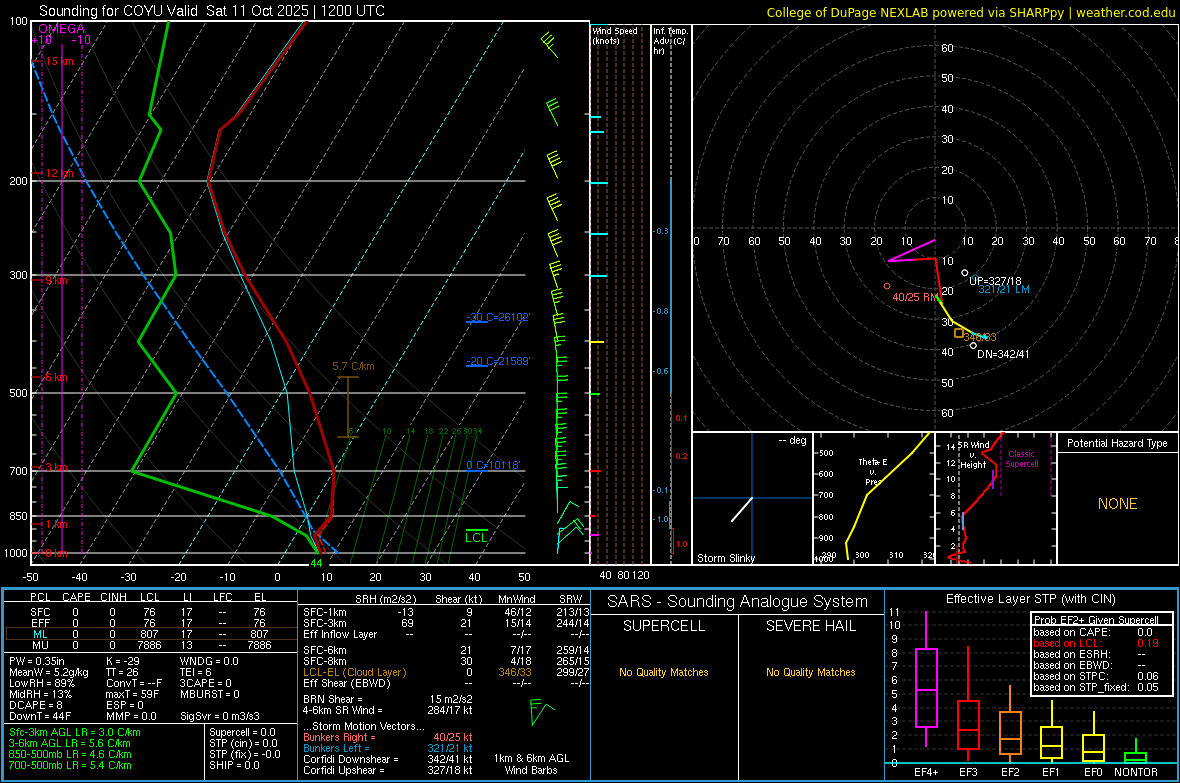Select the orange LCL-EL (Cloud Layer) row
The height and width of the screenshot is (783, 1180).
(446, 672)
